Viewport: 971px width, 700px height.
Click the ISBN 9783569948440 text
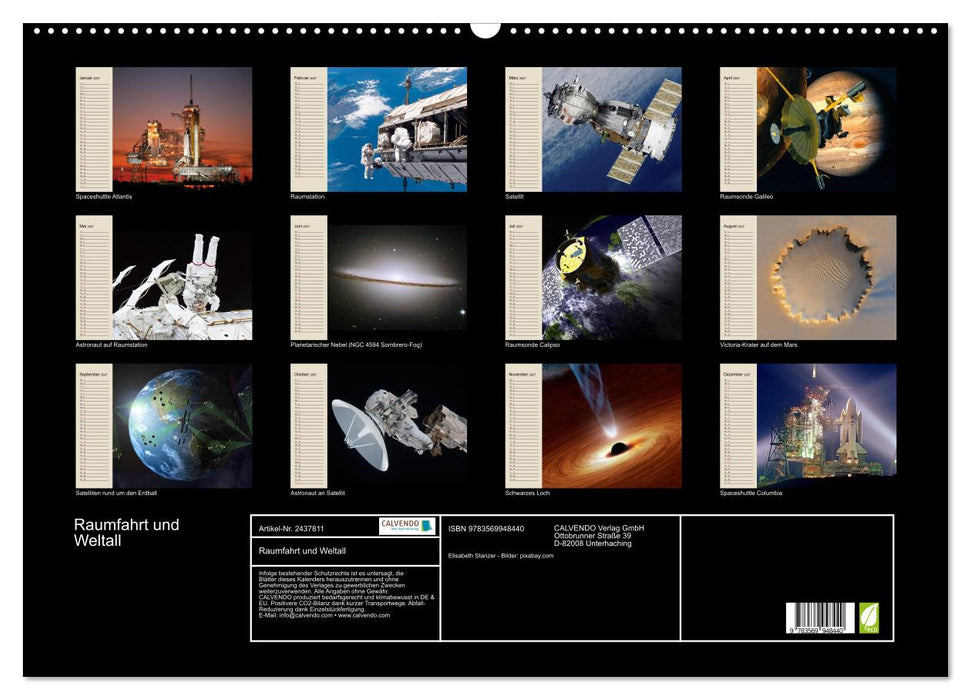[x=486, y=528]
